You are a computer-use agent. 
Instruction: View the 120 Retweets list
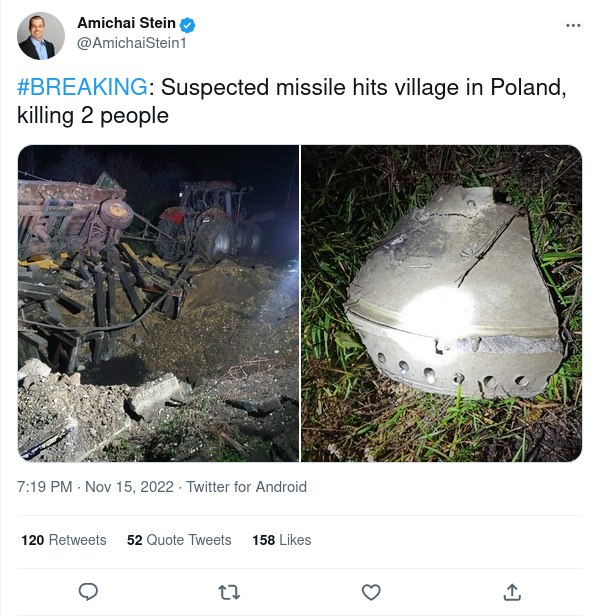[64, 540]
